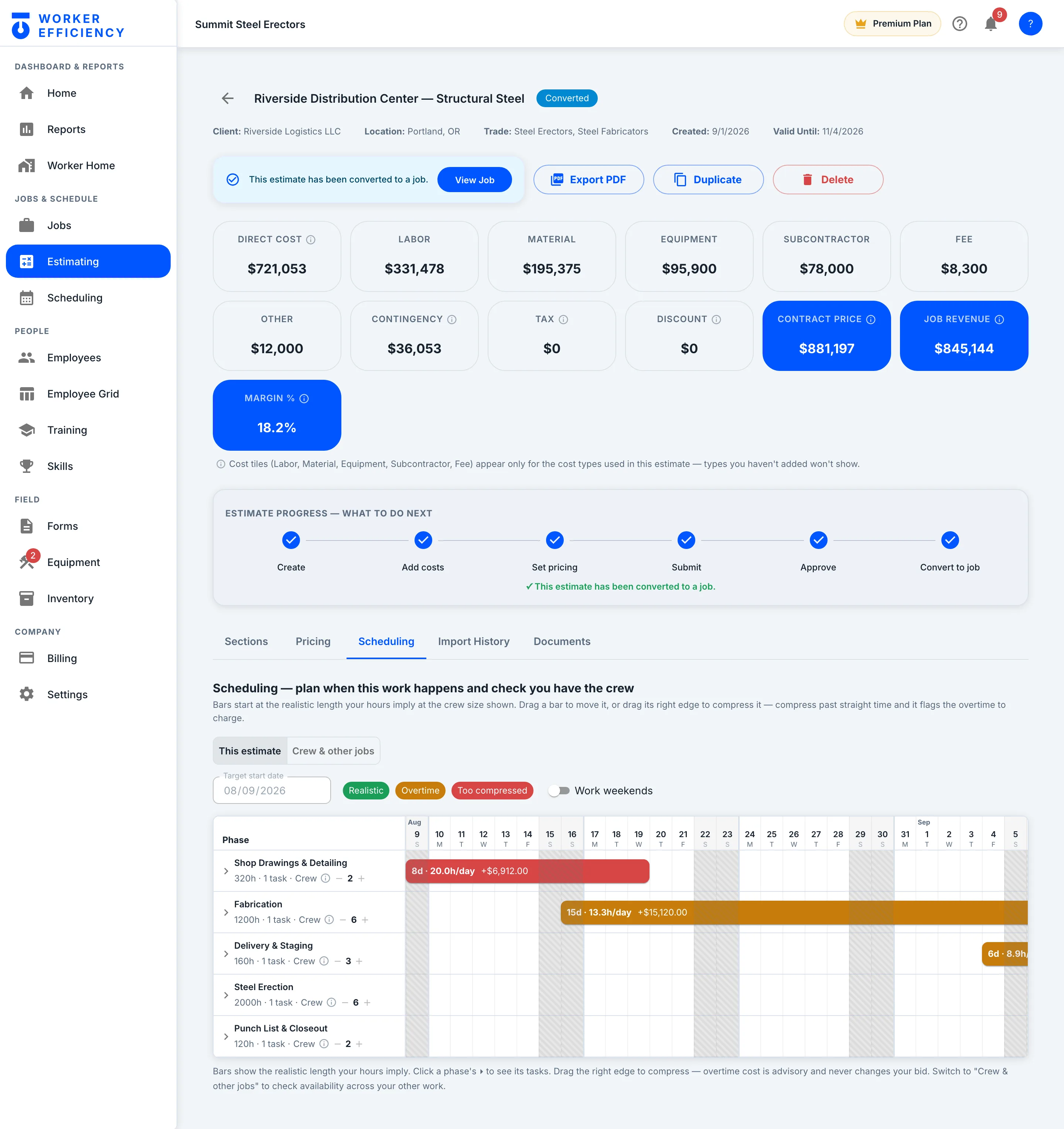This screenshot has height=1129, width=1064.
Task: Open the Documents tab
Action: tap(562, 642)
